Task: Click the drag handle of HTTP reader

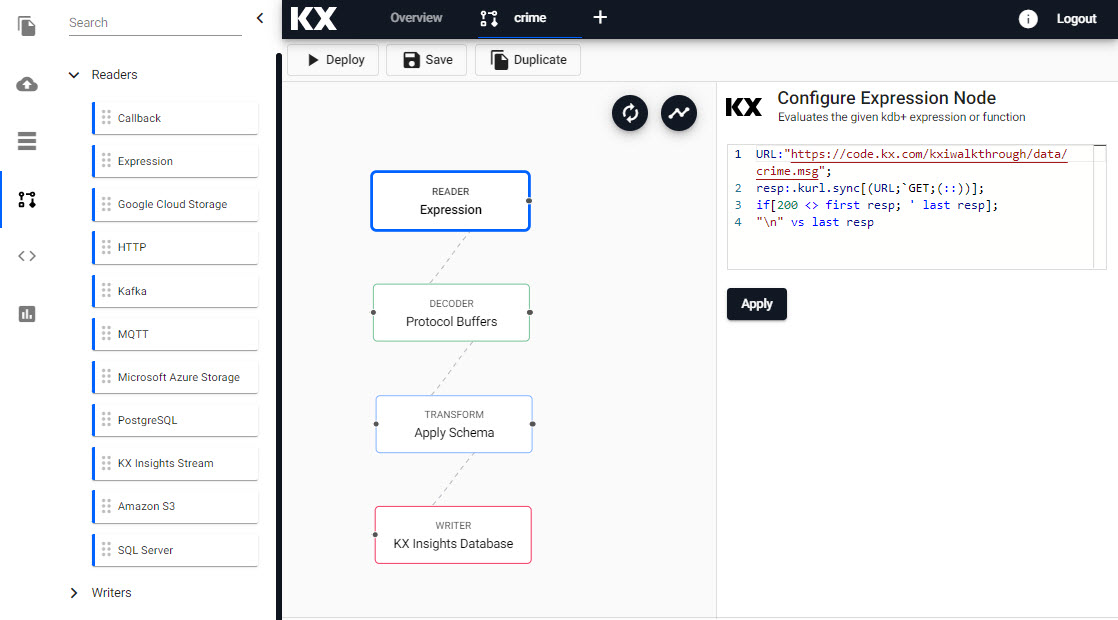Action: pyautogui.click(x=106, y=247)
